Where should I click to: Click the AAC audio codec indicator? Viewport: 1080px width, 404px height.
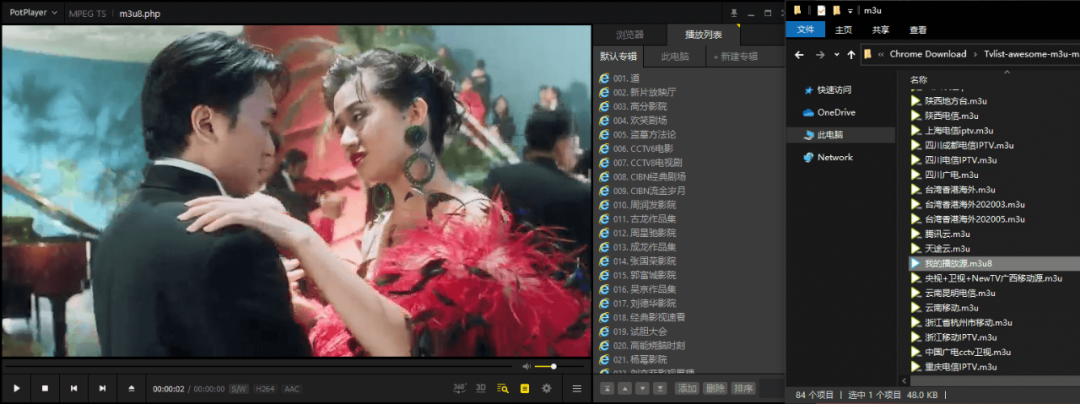292,389
